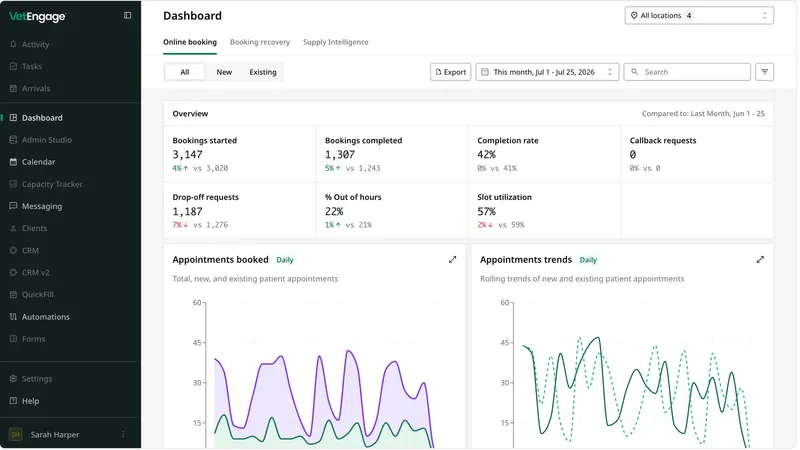Open the All locations dropdown
Image resolution: width=800 pixels, height=450 pixels.
coord(699,15)
